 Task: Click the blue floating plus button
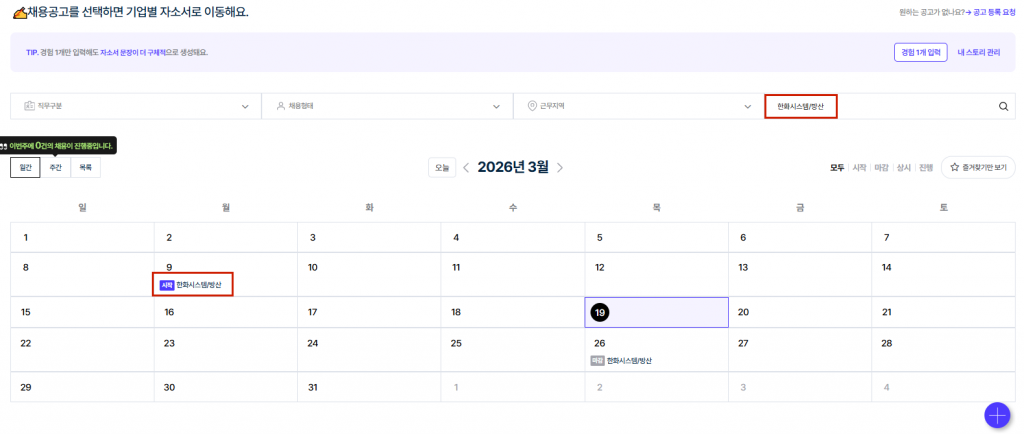tap(996, 414)
